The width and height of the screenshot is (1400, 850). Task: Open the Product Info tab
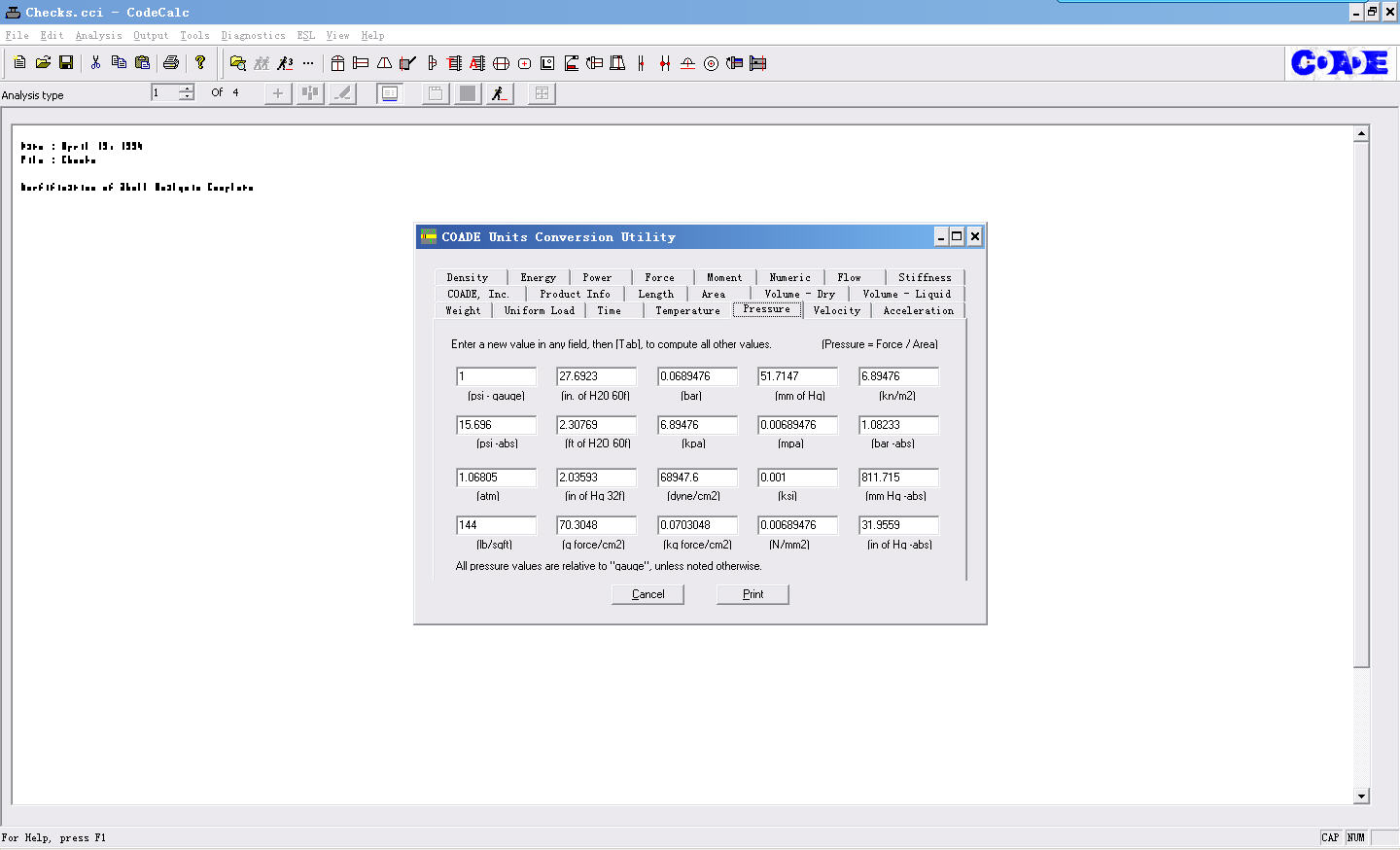(576, 294)
